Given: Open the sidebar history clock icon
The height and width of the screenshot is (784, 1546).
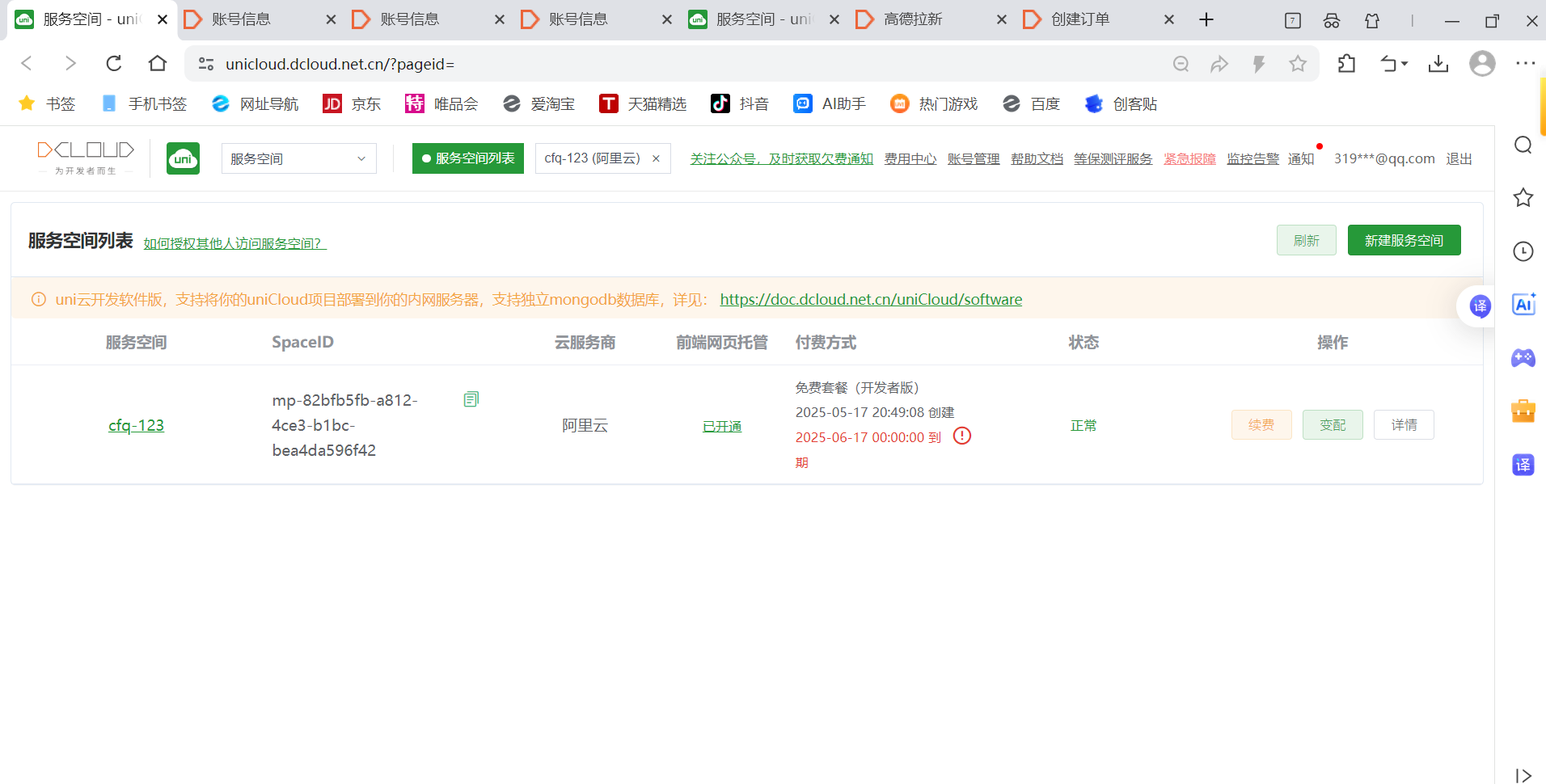Looking at the screenshot, I should coord(1523,251).
